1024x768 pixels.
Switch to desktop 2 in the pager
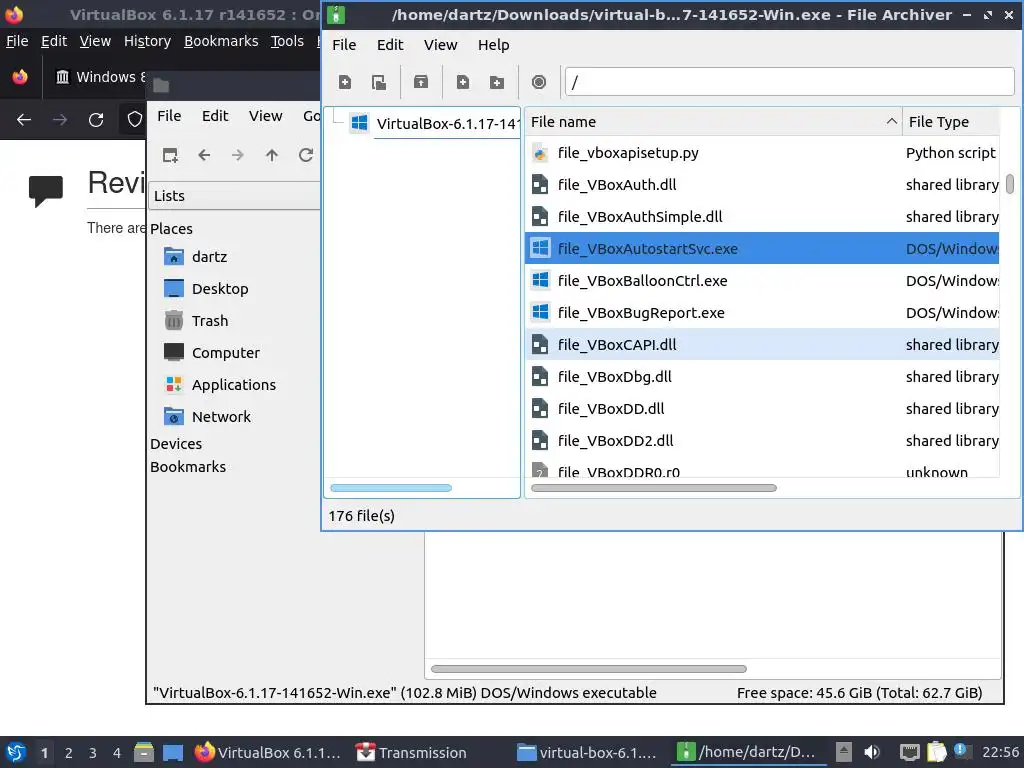(x=69, y=753)
